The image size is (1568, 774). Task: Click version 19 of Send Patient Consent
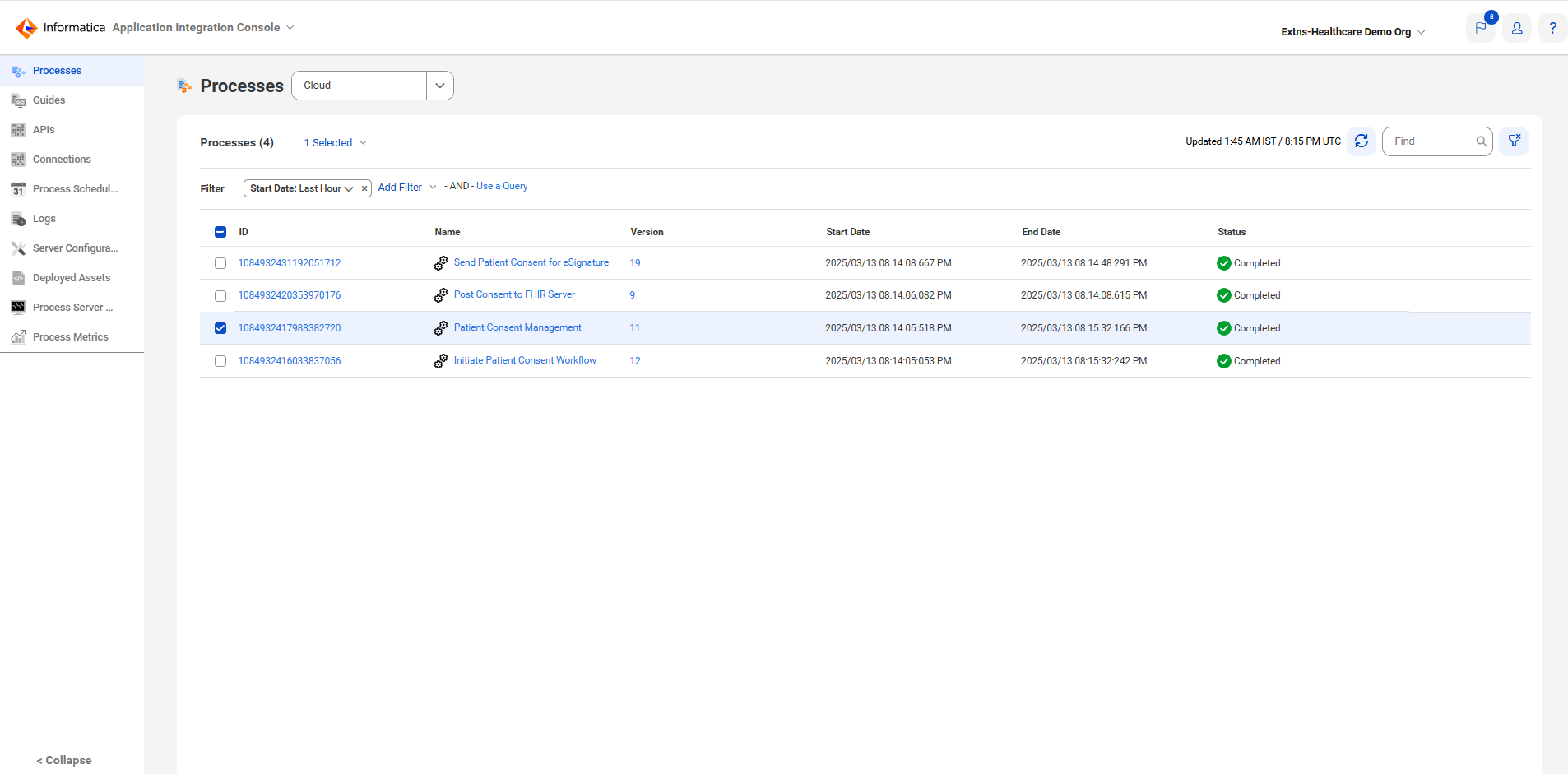tap(635, 263)
